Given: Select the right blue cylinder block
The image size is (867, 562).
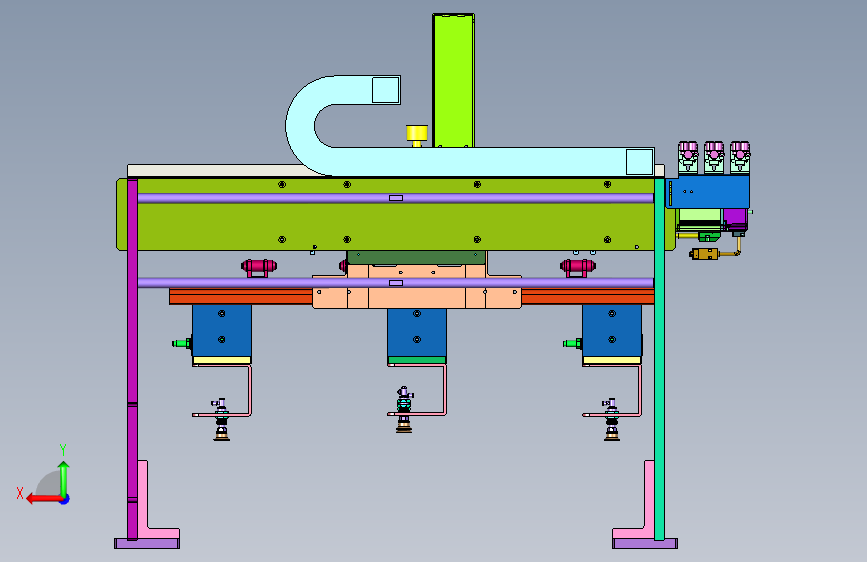Looking at the screenshot, I should click(612, 330).
